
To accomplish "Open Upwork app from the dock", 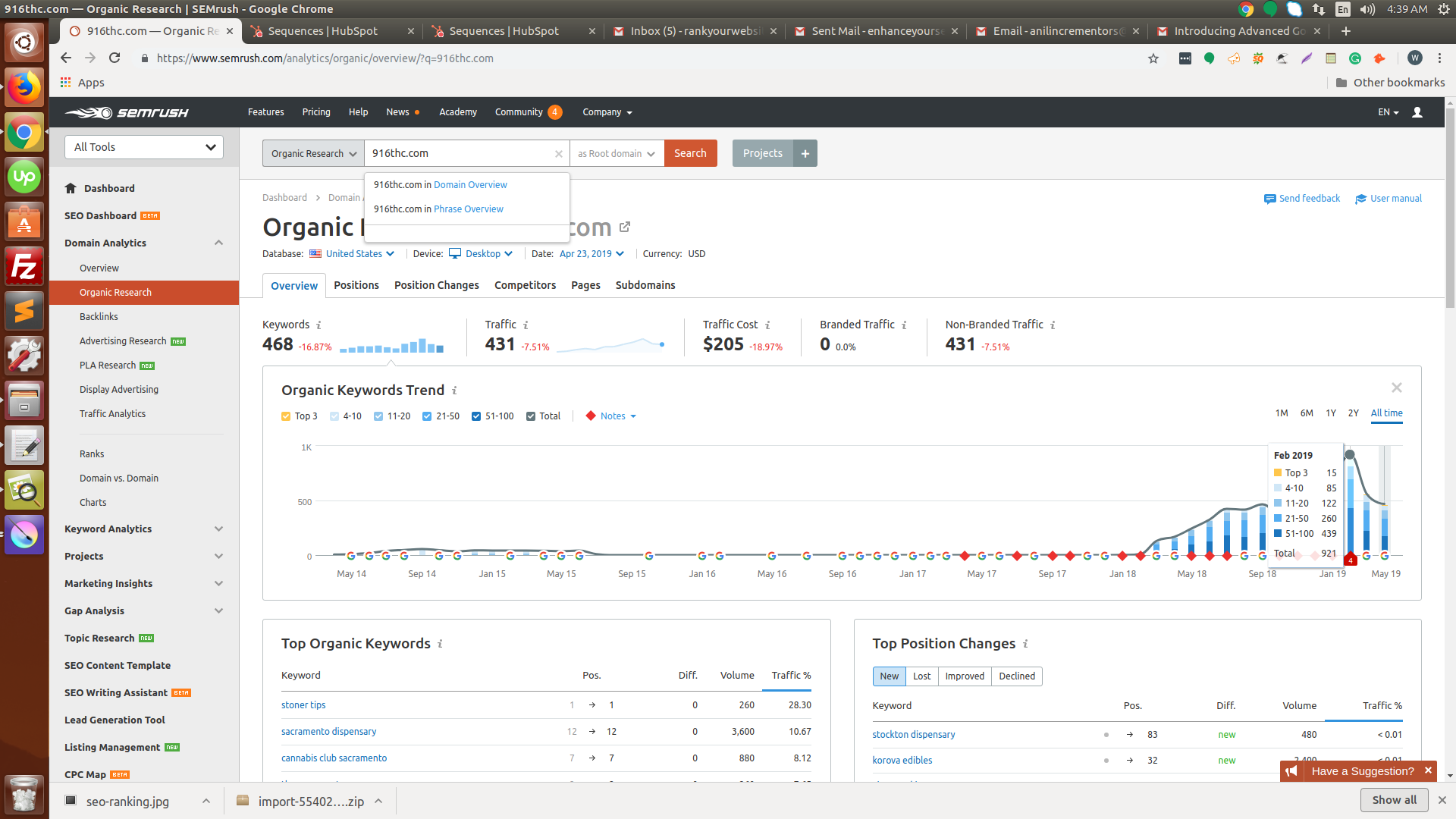I will tap(24, 177).
